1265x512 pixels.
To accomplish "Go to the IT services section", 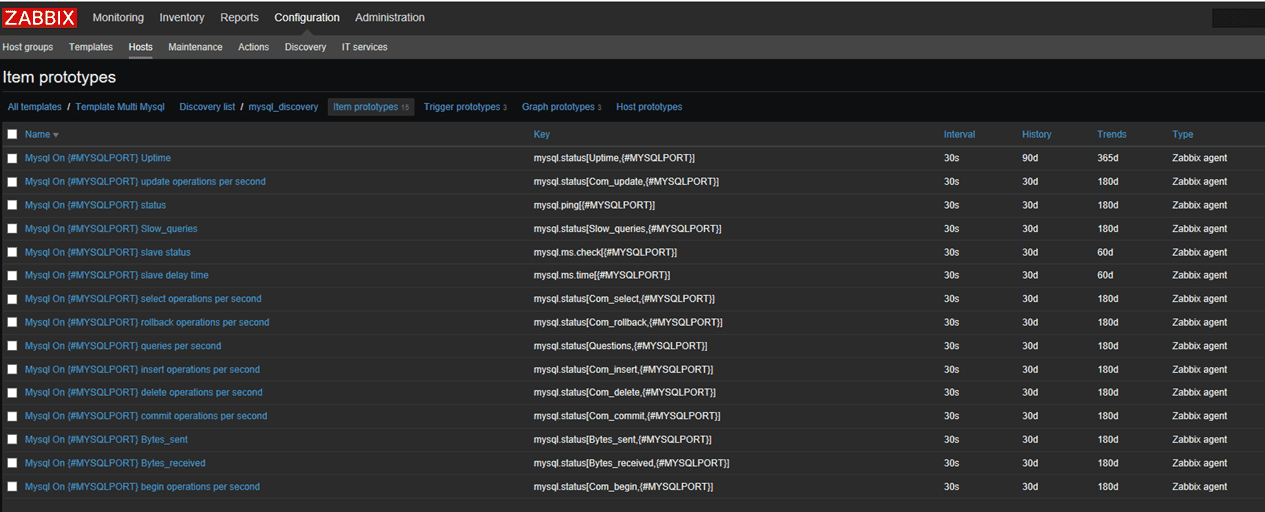I will 364,47.
